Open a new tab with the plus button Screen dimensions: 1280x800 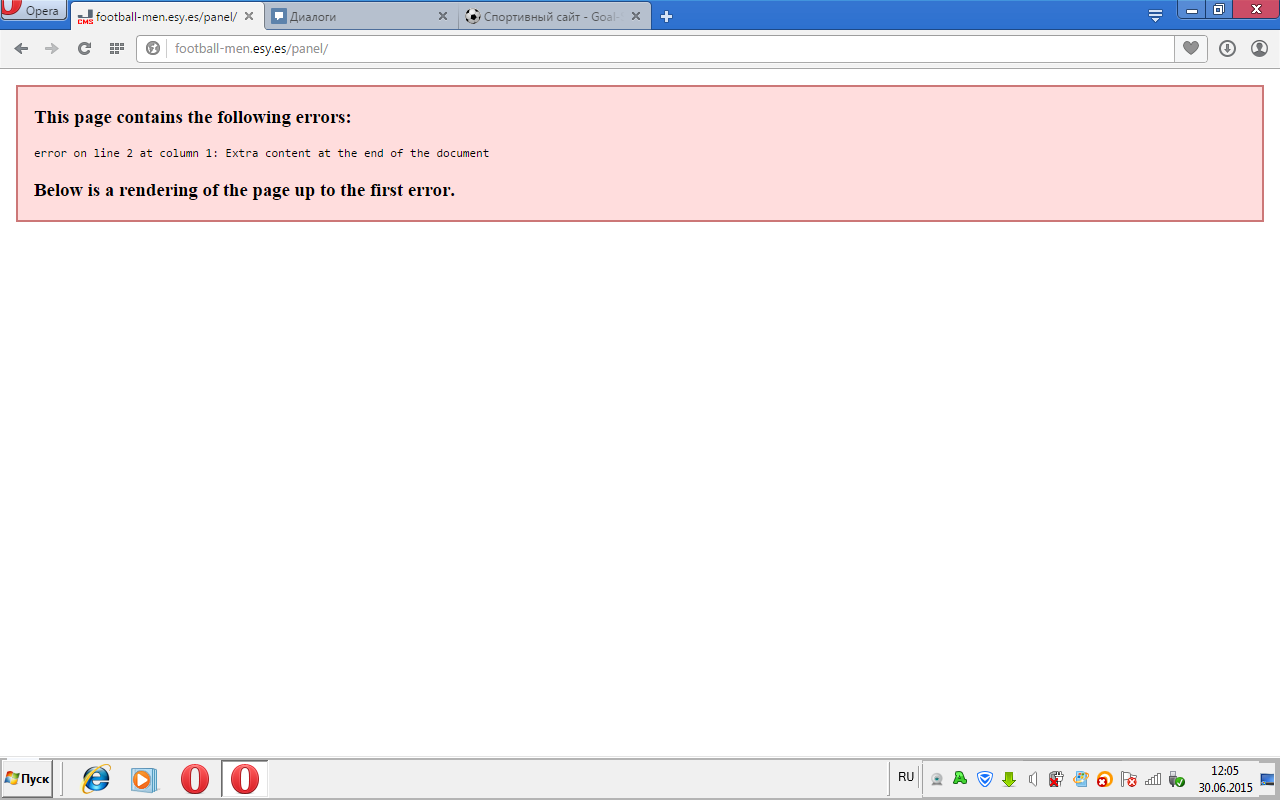(x=666, y=16)
